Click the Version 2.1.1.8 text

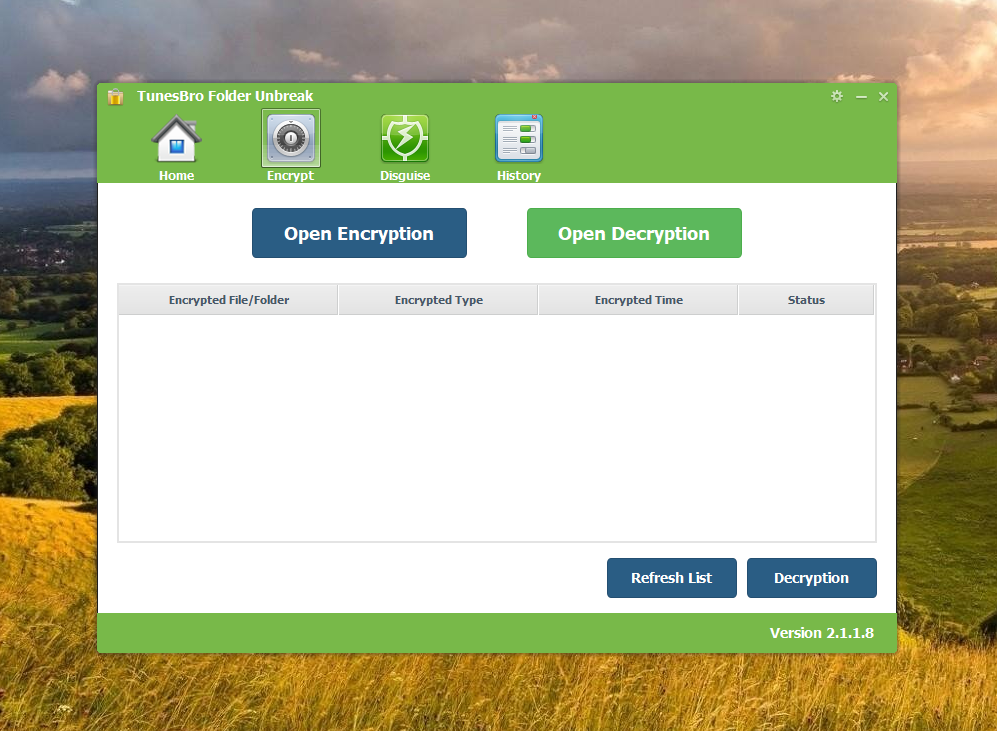821,633
